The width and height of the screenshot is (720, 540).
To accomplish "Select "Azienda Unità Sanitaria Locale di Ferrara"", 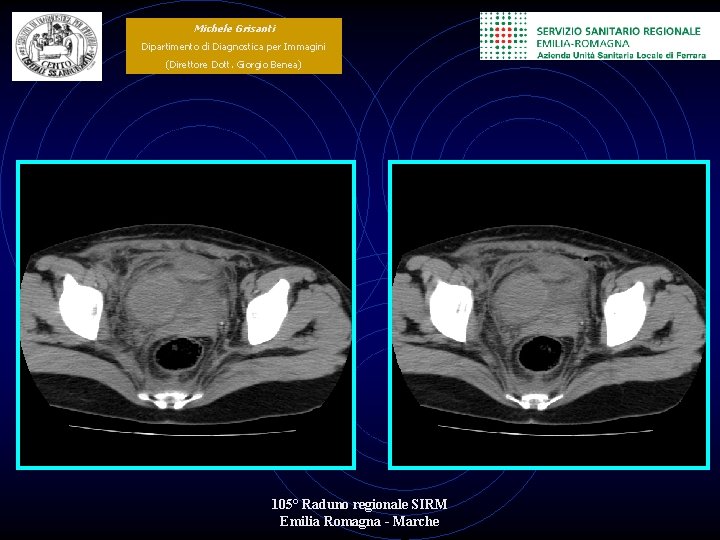I will click(622, 55).
